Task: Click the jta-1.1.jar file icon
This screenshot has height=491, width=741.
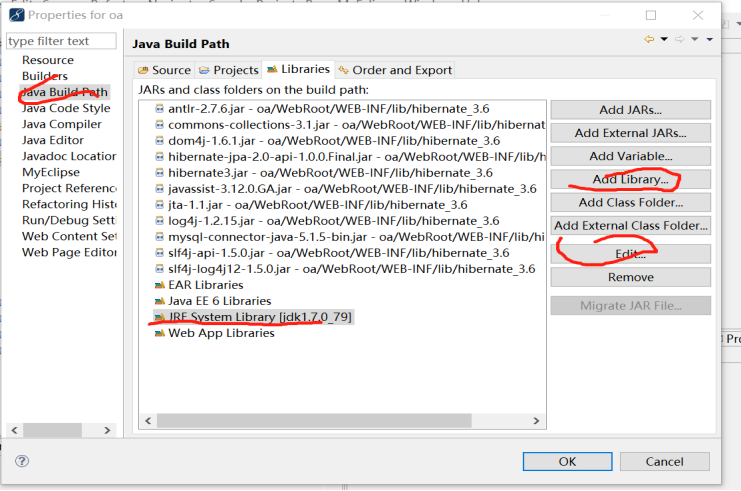Action: [160, 205]
